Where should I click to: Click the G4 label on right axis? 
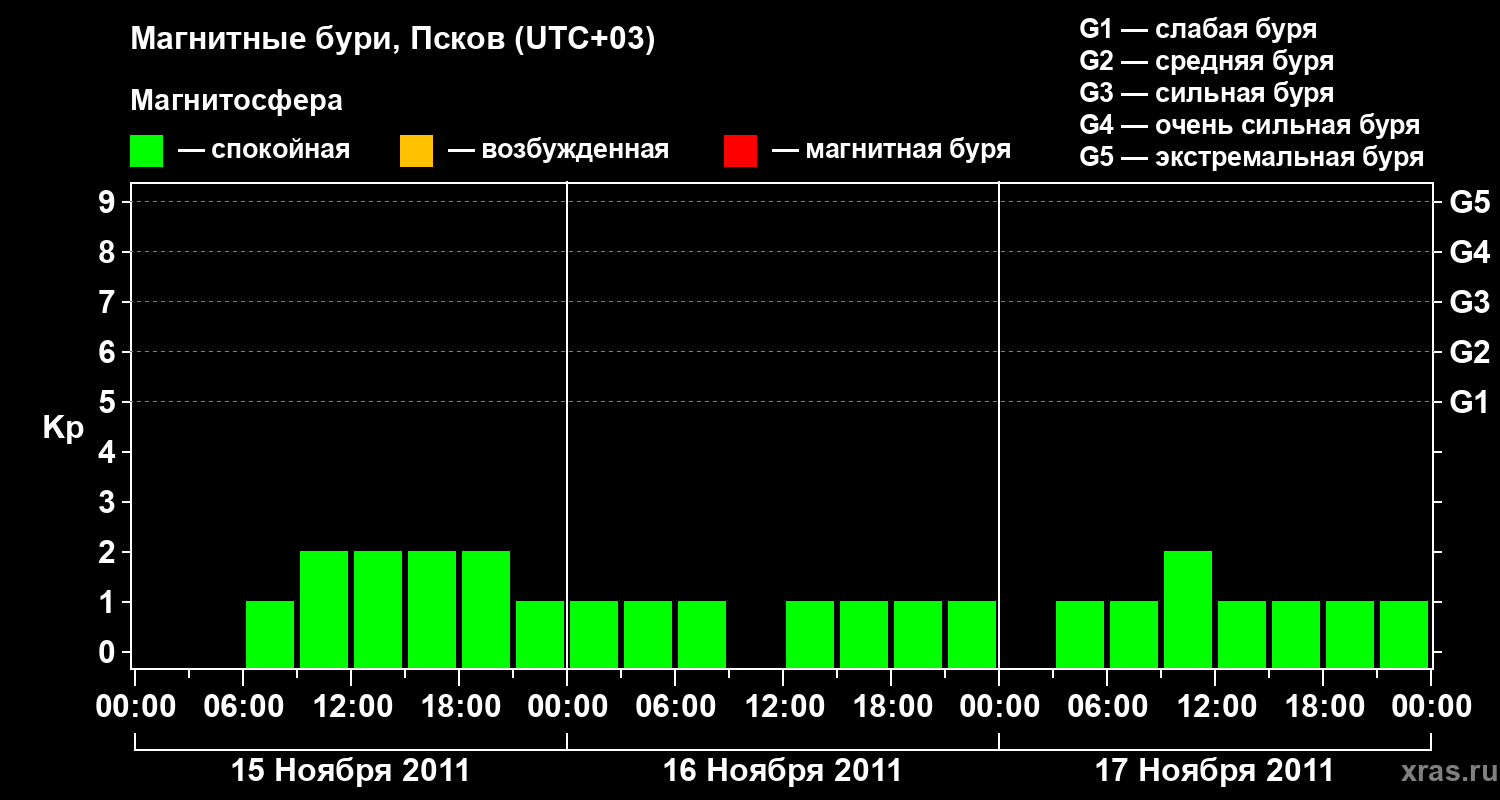click(1469, 252)
